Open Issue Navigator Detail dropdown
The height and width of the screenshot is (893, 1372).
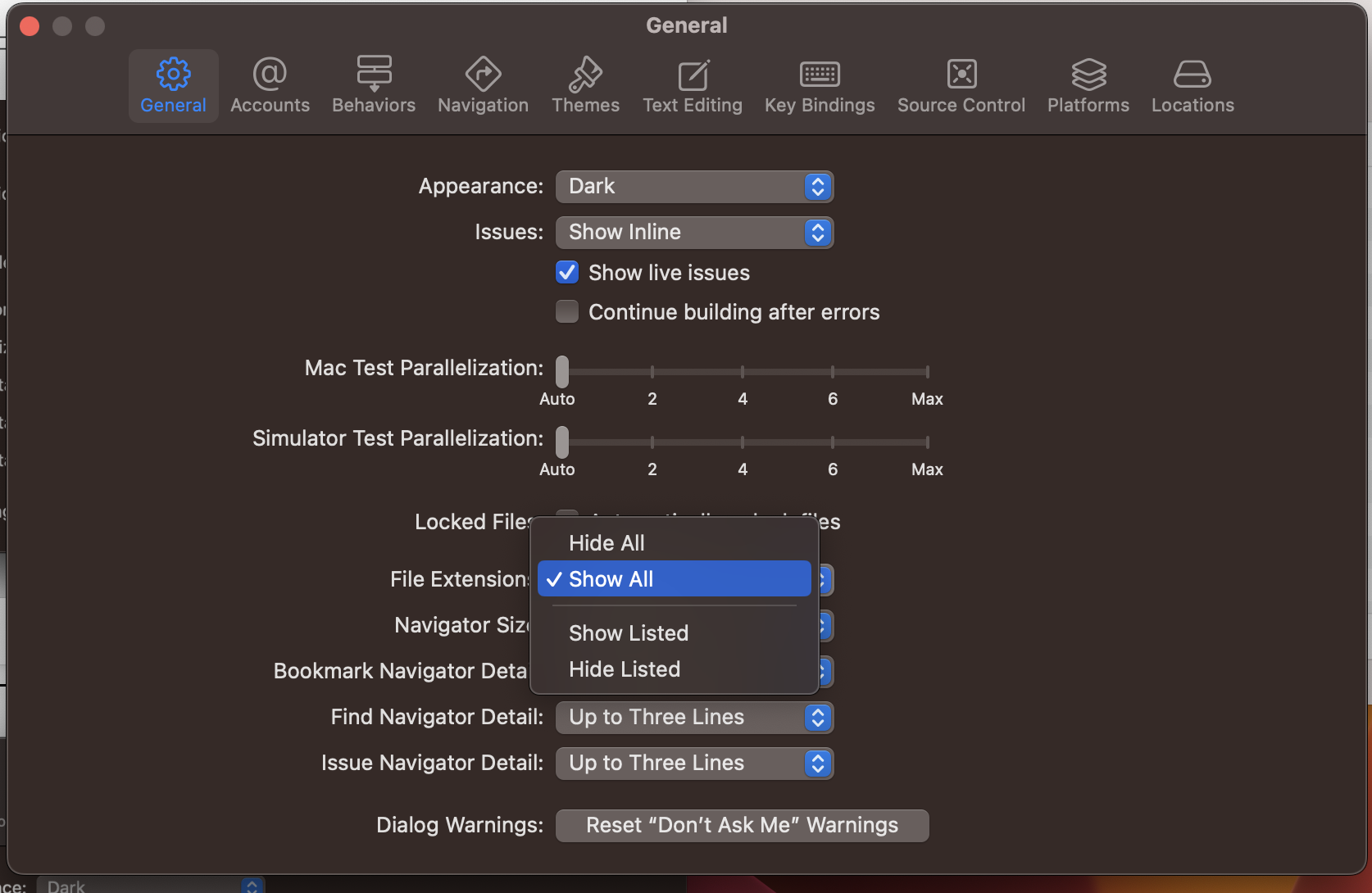tap(694, 764)
